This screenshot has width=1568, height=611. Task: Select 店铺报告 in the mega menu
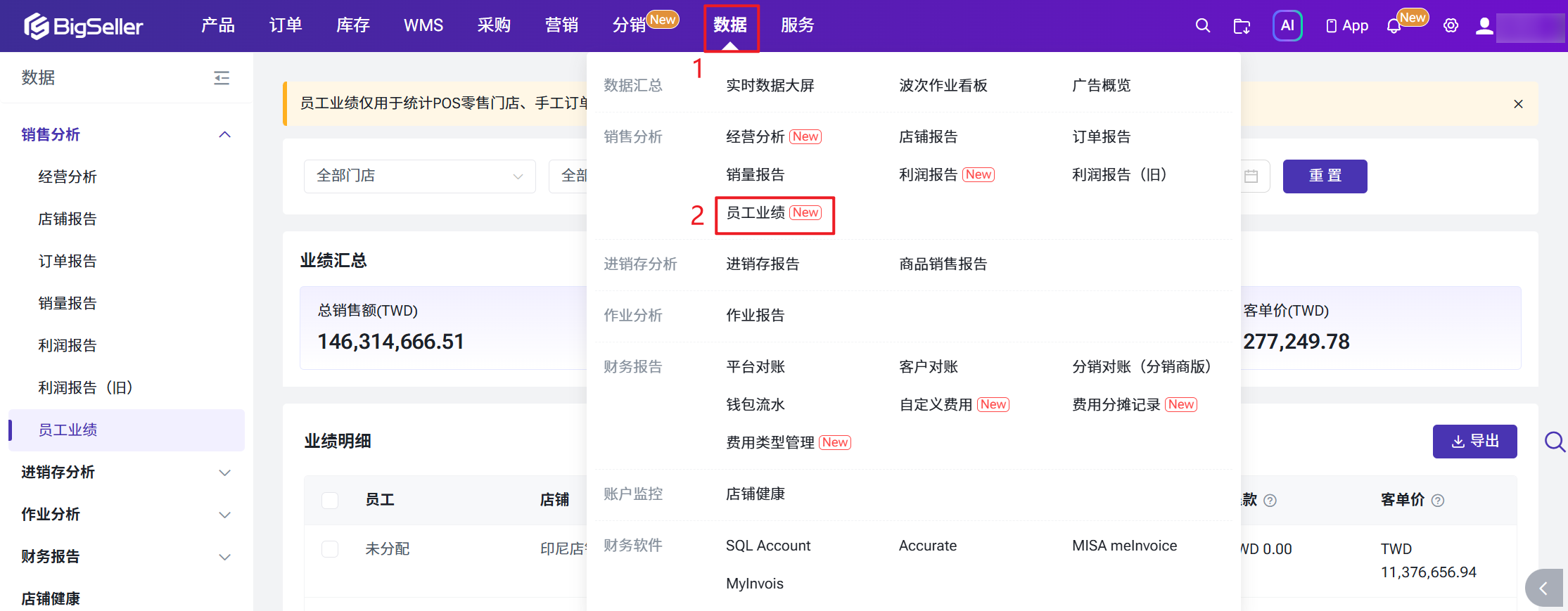tap(929, 137)
